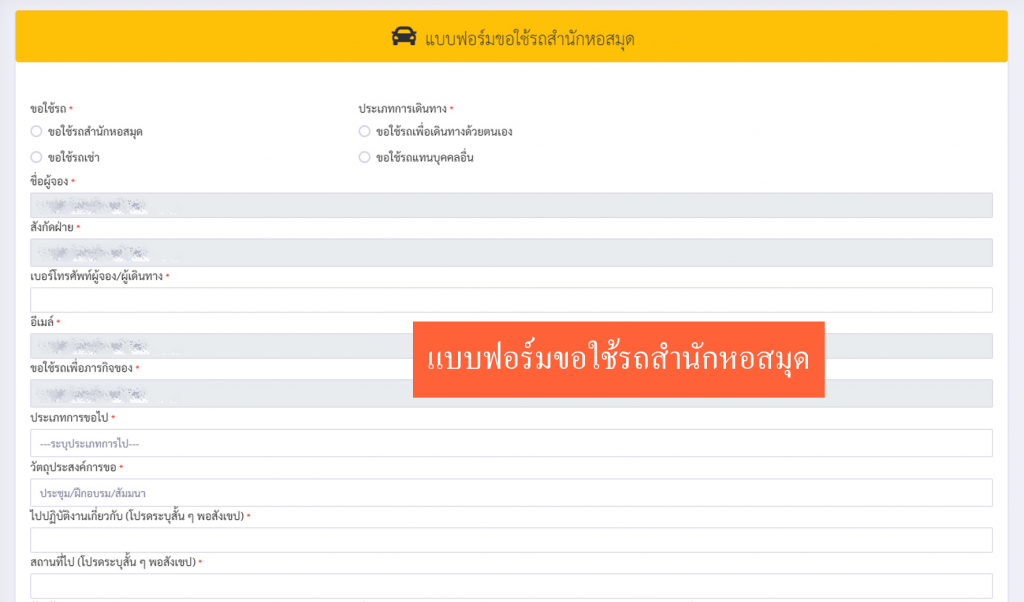Click the ประเภทการเดินทาง section label

click(x=403, y=108)
